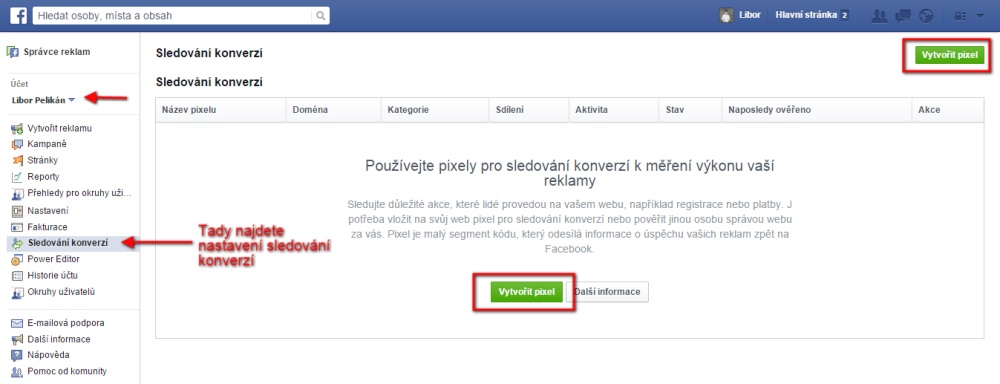Screen dimensions: 1000x384
Task: Click the Sledování konverzí icon
Action: point(17,243)
